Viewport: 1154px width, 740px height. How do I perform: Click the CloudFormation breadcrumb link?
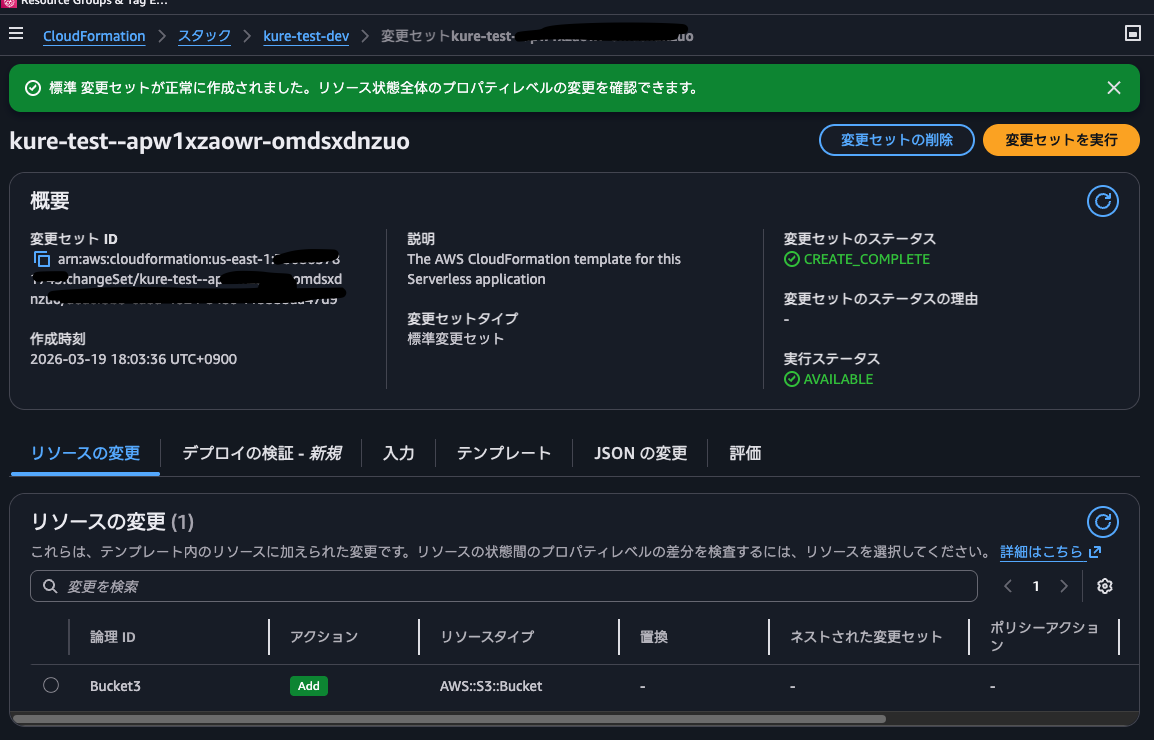[94, 36]
